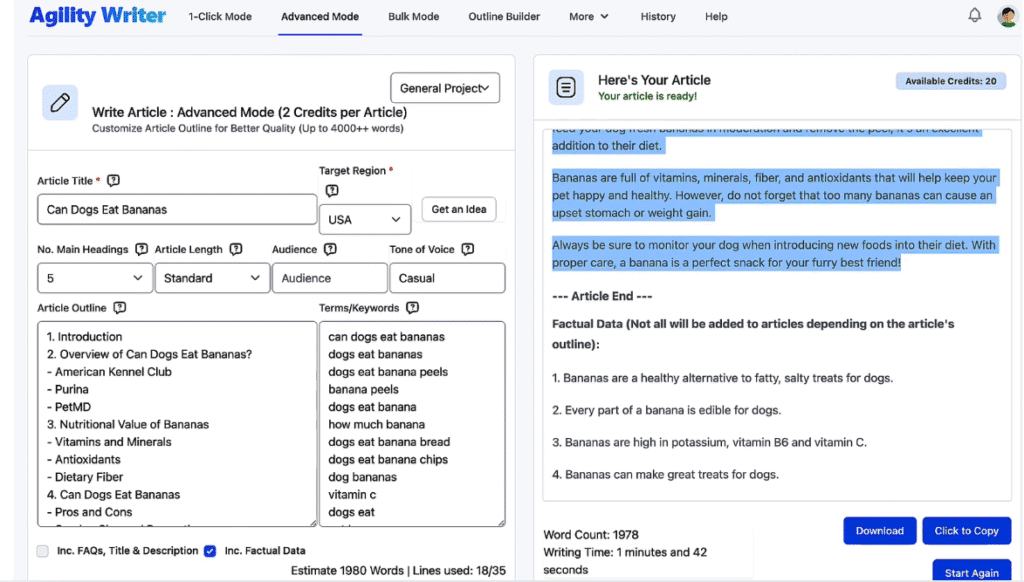Click inside the Terms/Keywords textarea
The height and width of the screenshot is (582, 1024).
(412, 424)
